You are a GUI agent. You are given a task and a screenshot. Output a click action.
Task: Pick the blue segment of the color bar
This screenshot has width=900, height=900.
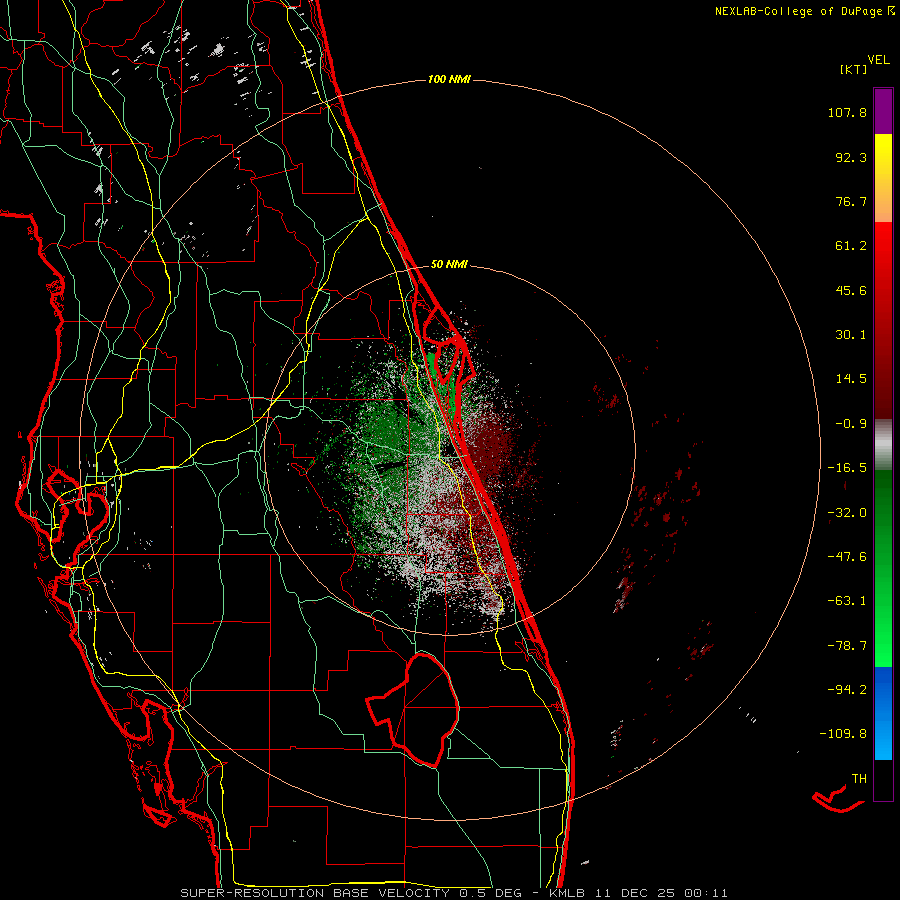883,713
